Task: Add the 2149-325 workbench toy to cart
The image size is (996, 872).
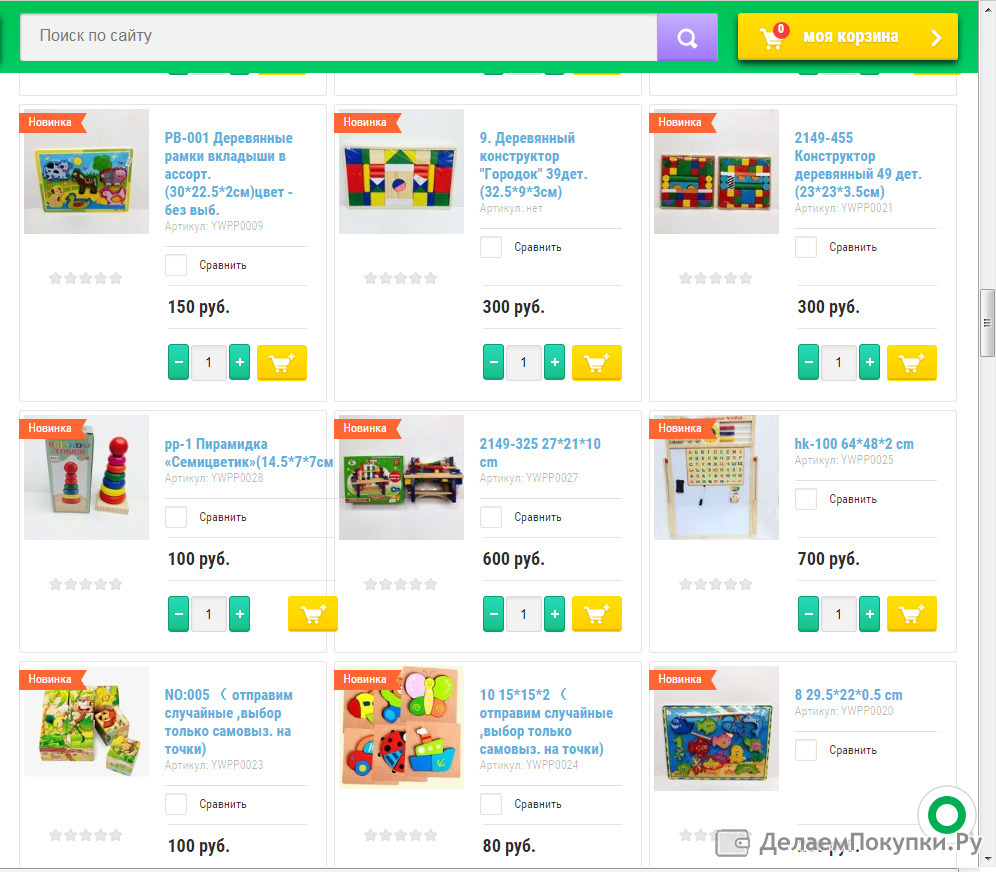Action: (596, 614)
